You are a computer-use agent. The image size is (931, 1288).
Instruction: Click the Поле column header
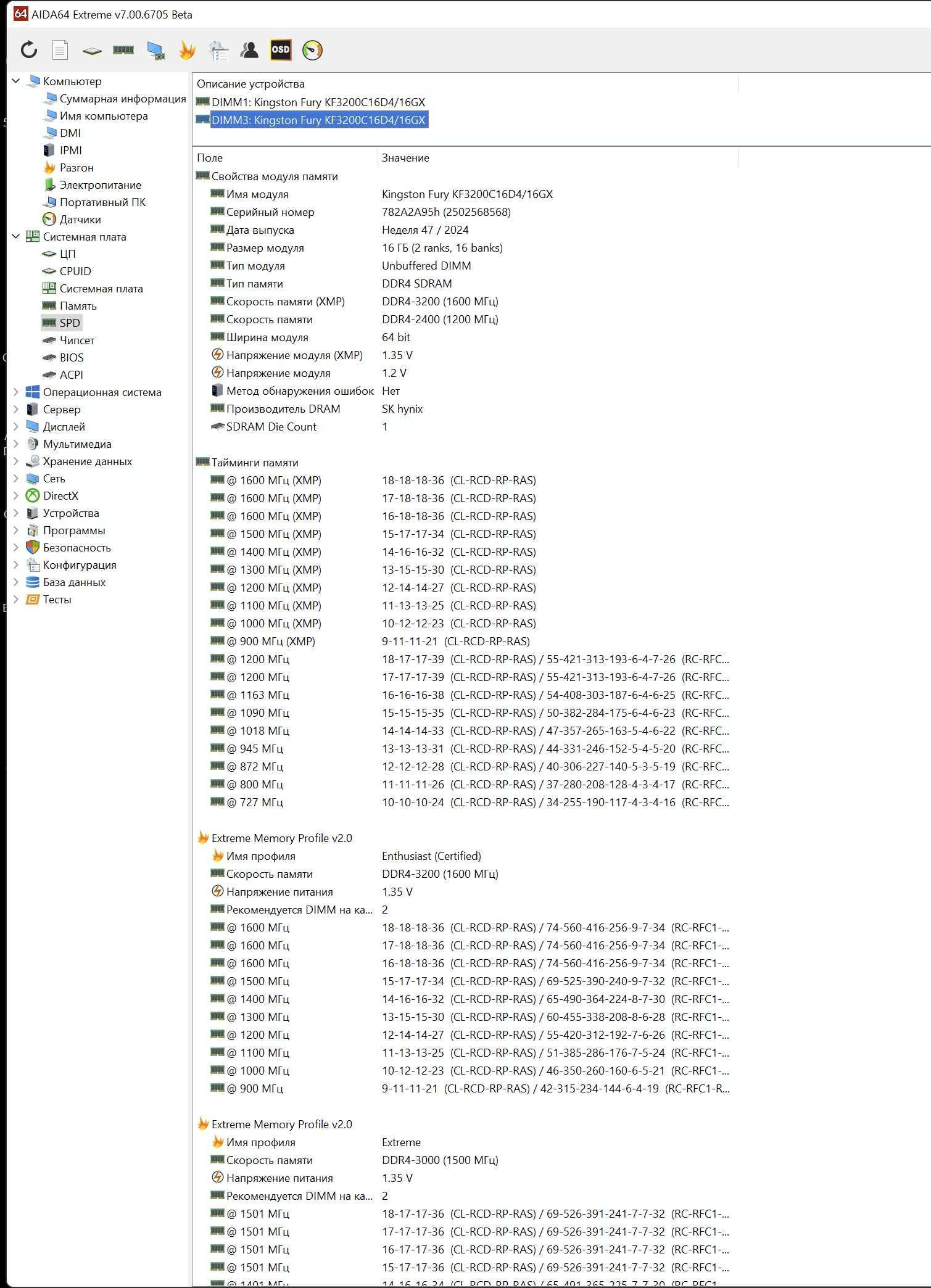coord(285,158)
